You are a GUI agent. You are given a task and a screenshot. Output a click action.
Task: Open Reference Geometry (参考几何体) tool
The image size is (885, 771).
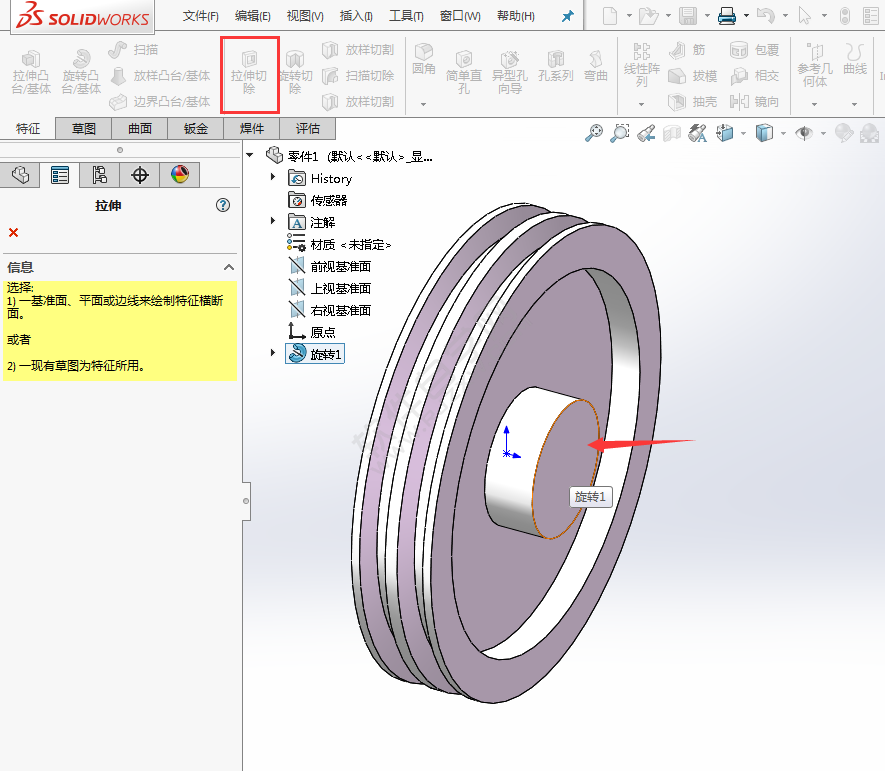click(x=815, y=65)
